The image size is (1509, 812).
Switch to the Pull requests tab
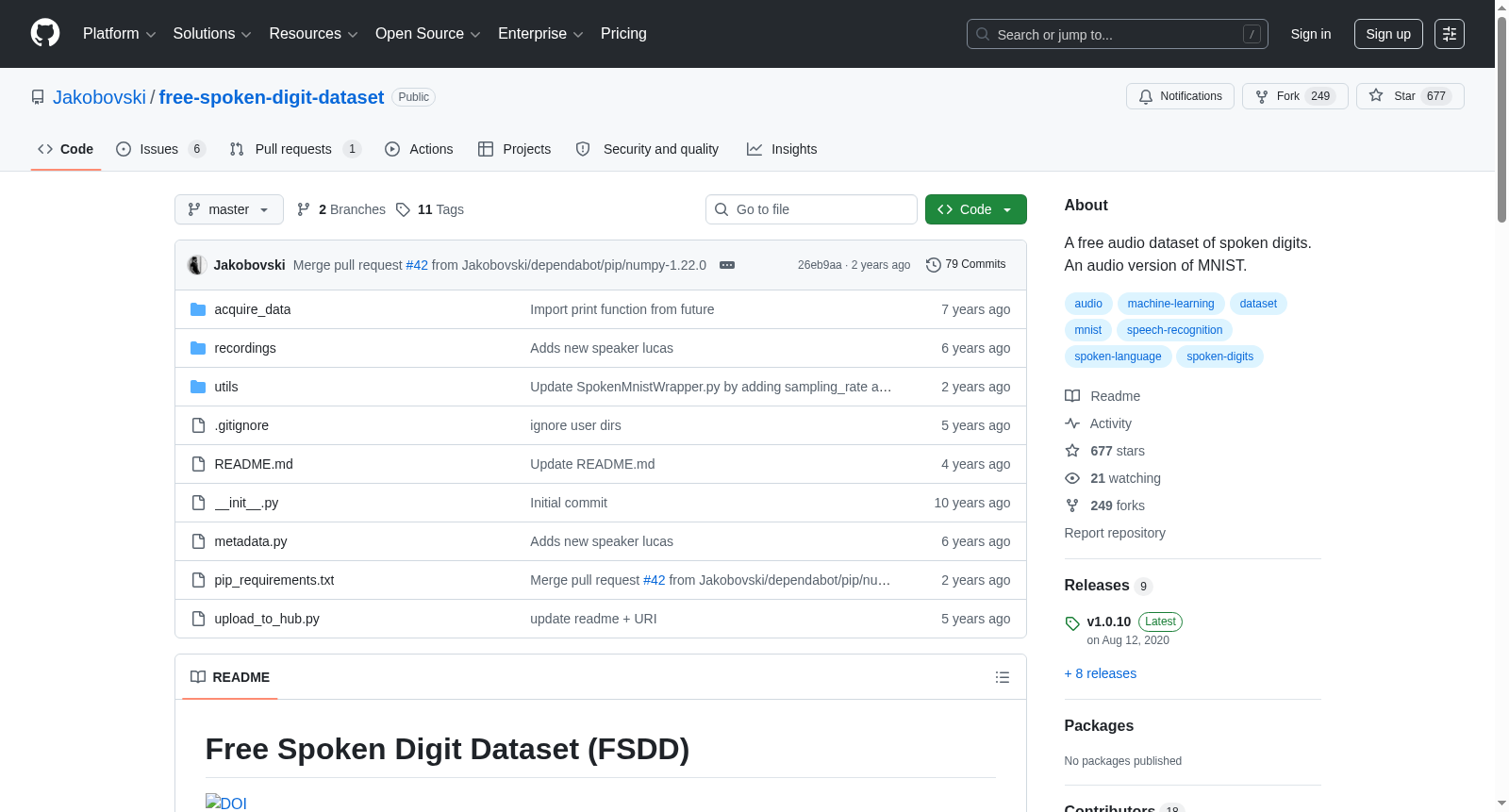(x=295, y=149)
